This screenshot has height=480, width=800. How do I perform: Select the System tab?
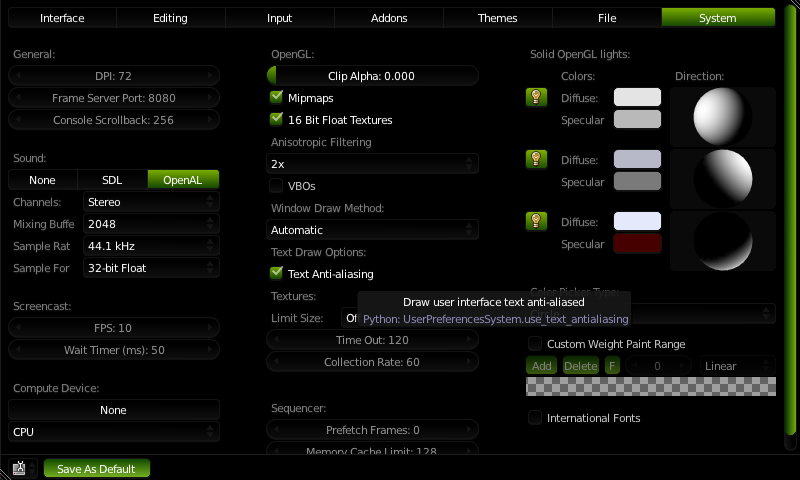(718, 18)
